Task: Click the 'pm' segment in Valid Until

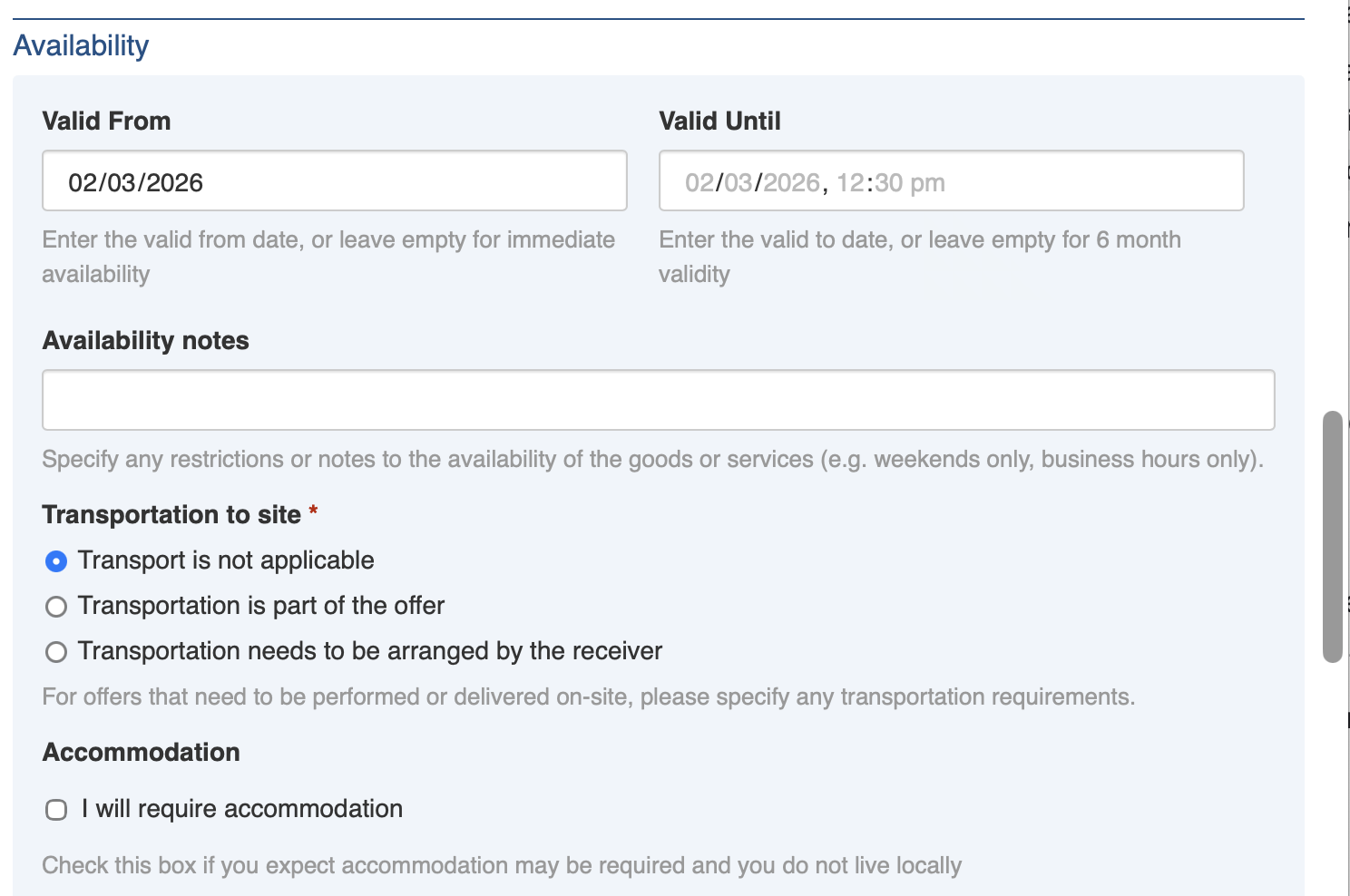Action: coord(928,183)
